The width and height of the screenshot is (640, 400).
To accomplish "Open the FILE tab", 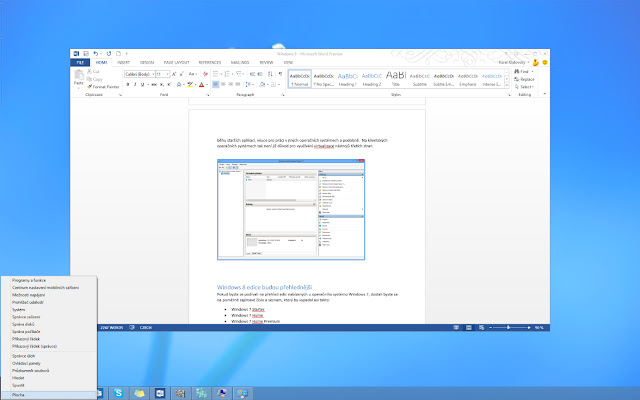I will tap(80, 62).
